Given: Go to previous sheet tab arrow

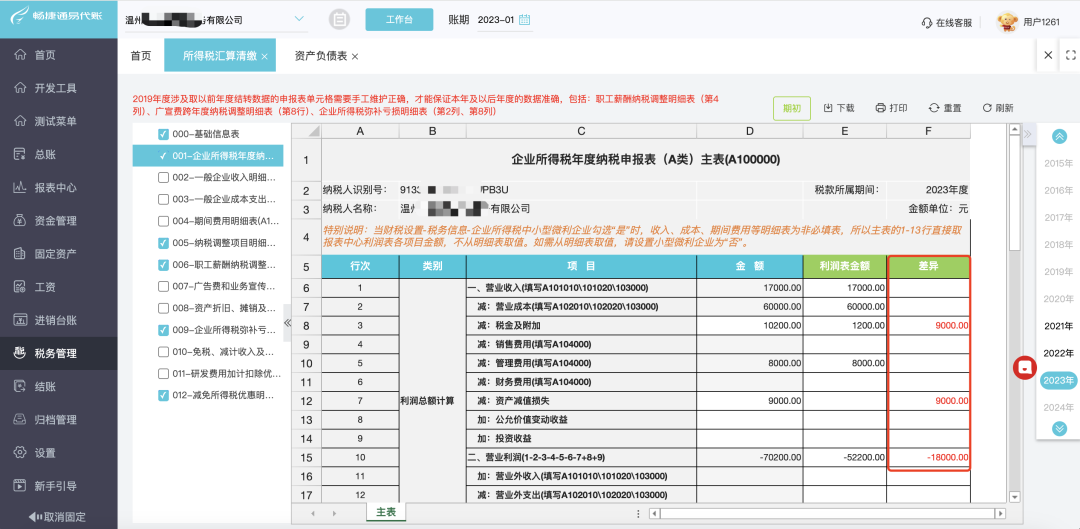Looking at the screenshot, I should tap(313, 513).
